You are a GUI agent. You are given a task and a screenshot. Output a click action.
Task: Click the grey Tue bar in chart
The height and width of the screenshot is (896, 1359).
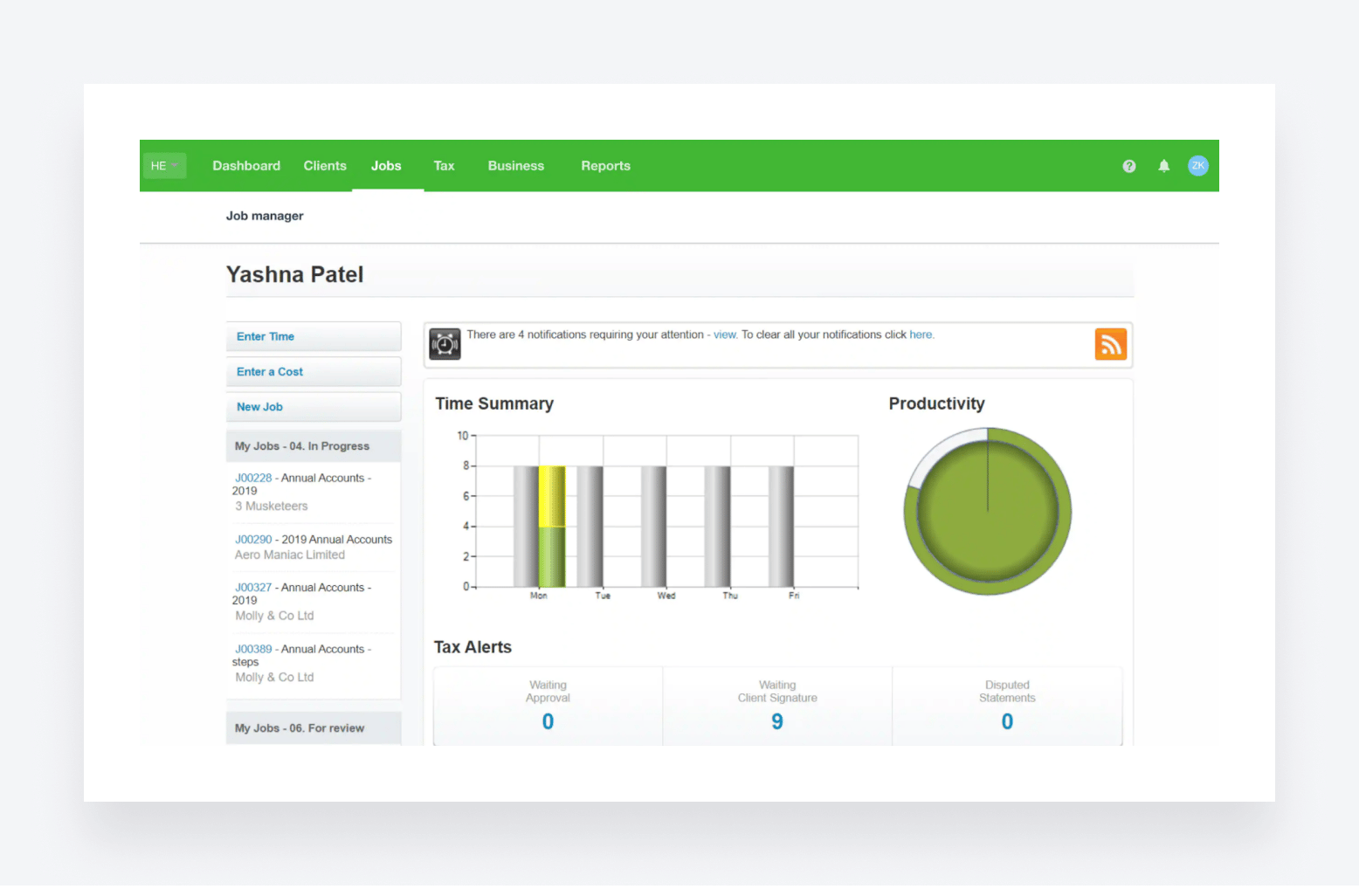590,527
